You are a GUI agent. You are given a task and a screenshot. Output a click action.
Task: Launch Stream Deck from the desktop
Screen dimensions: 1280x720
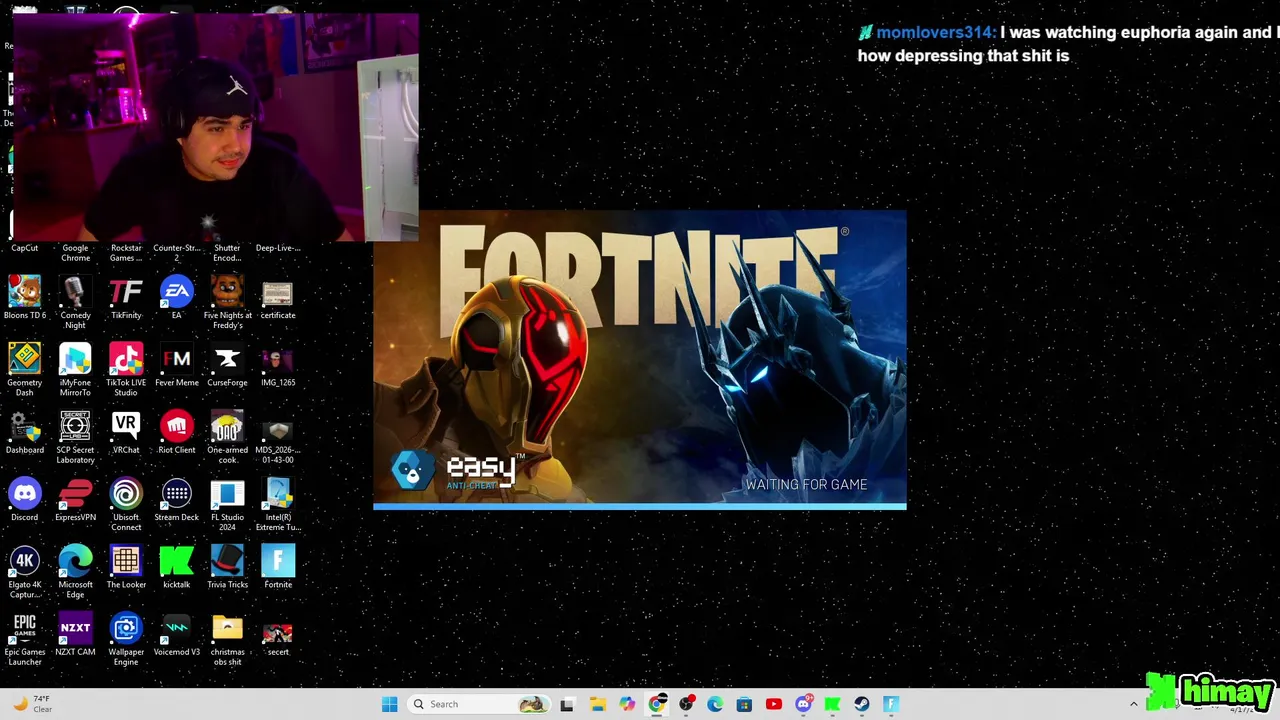pos(176,499)
